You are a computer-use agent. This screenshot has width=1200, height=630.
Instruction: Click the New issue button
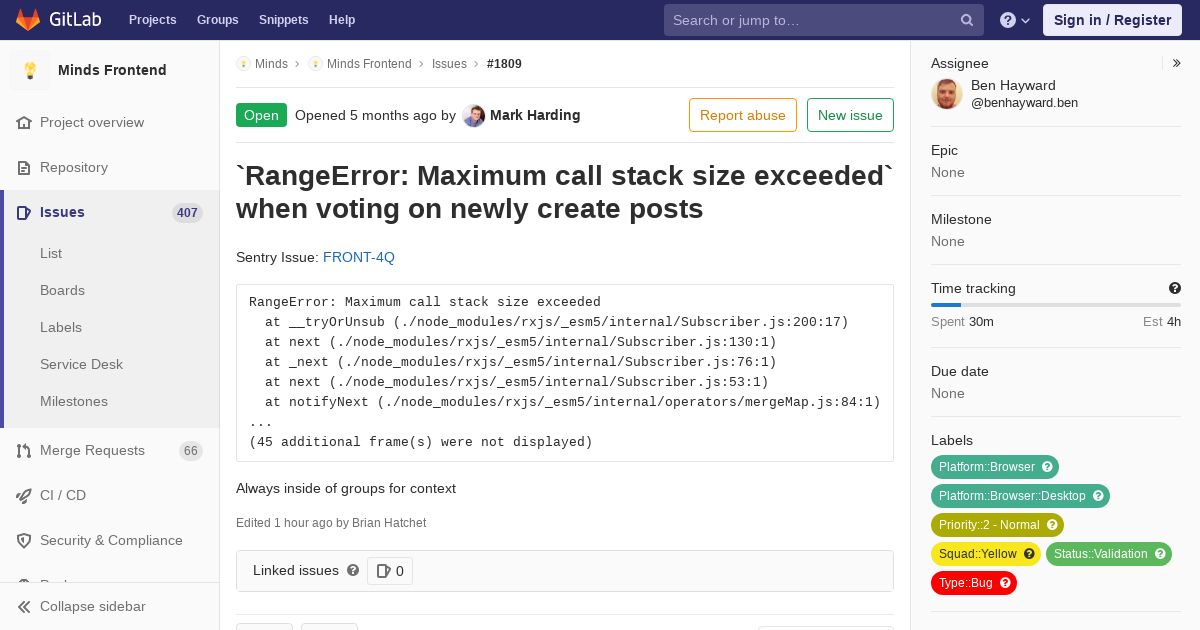click(850, 115)
